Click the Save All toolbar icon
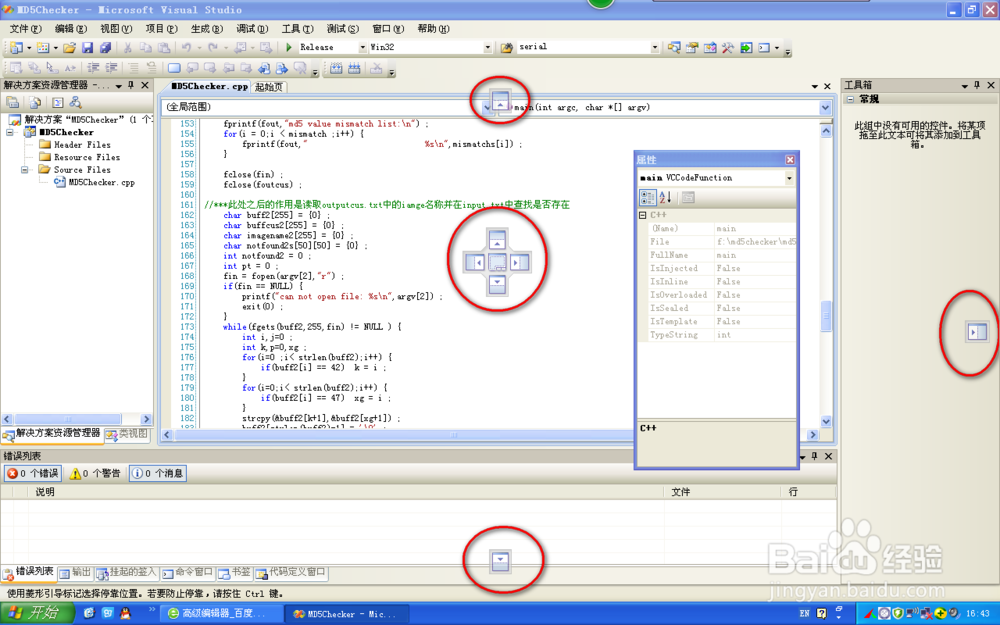Screen dimensions: 1000x625 point(105,47)
